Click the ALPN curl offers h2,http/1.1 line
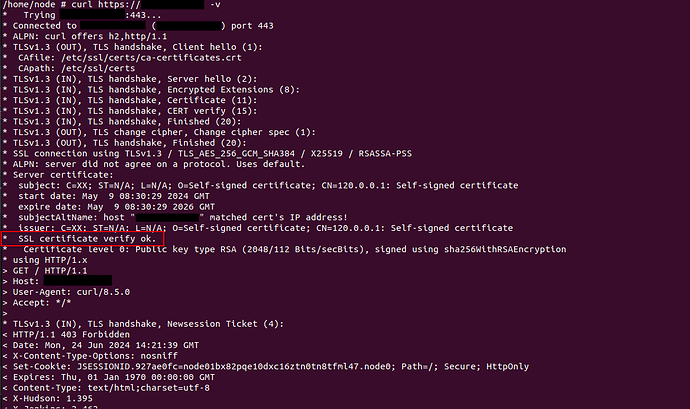The image size is (690, 409). [x=84, y=37]
